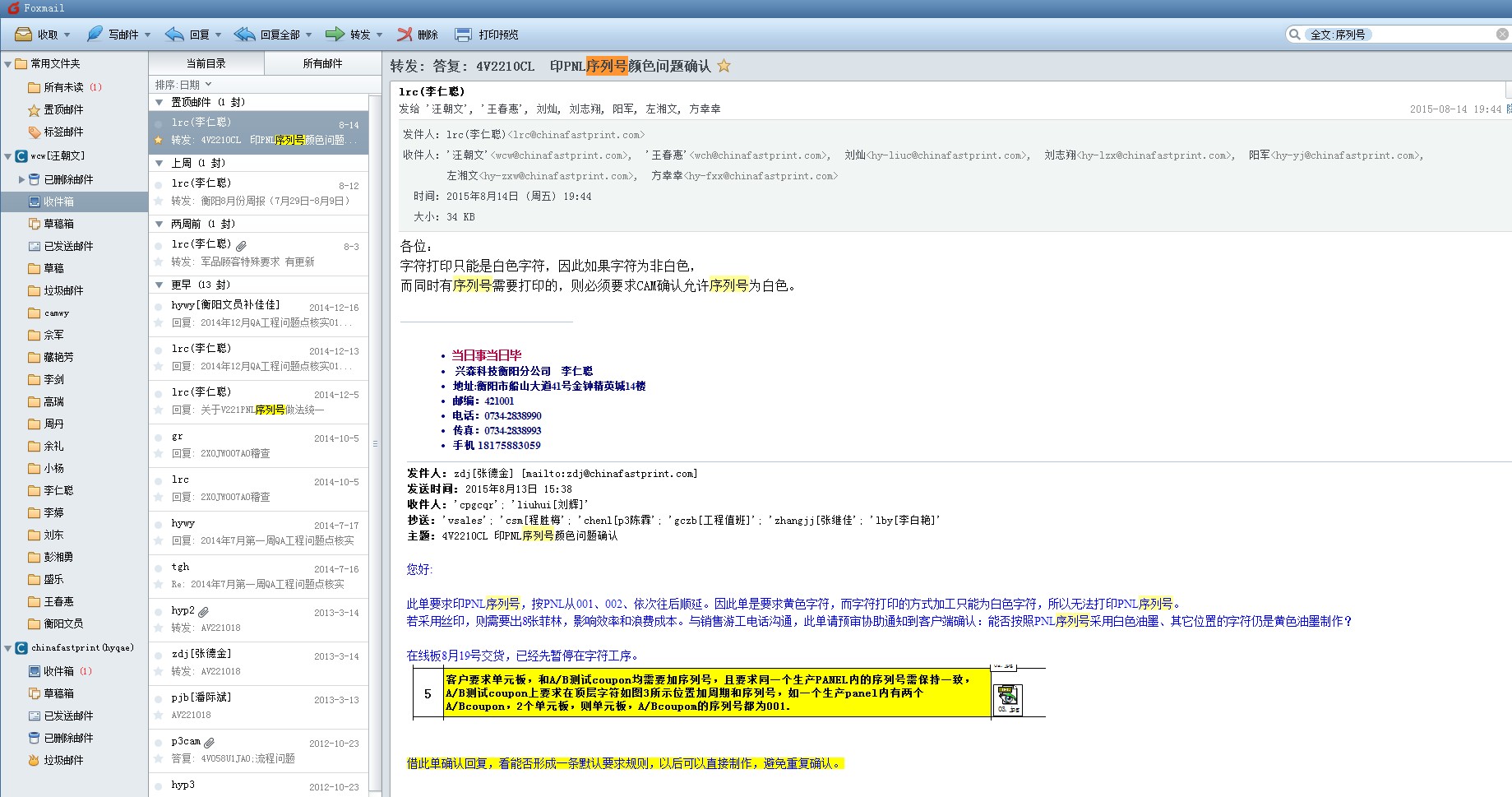
Task: Open the lrc 衡阳8月份周报 email
Action: pos(259,192)
